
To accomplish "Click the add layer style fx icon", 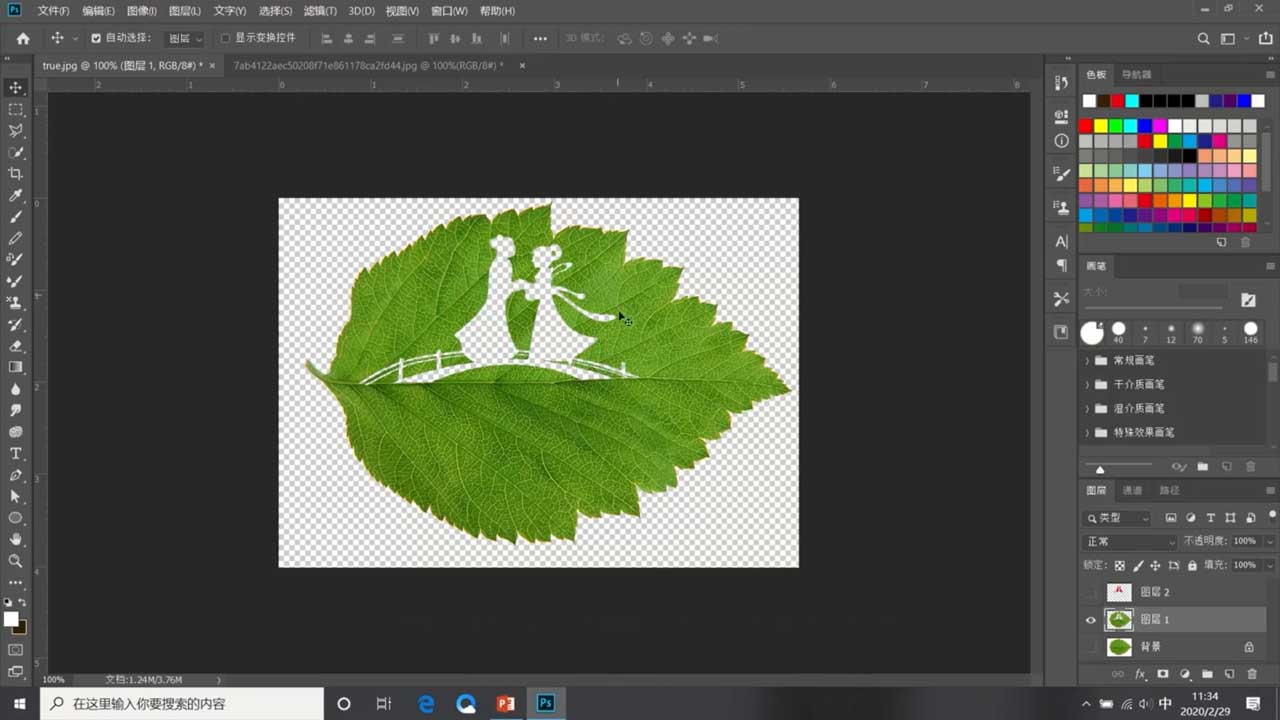I will pos(1140,675).
